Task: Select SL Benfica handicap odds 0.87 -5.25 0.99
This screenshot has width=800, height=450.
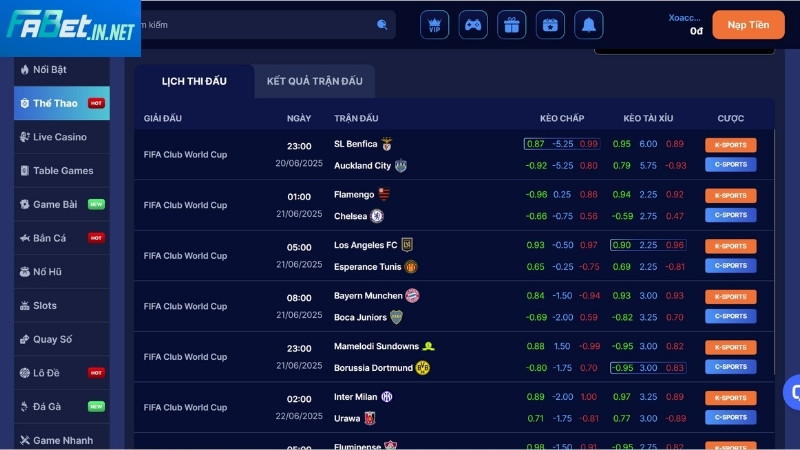Action: pyautogui.click(x=562, y=144)
